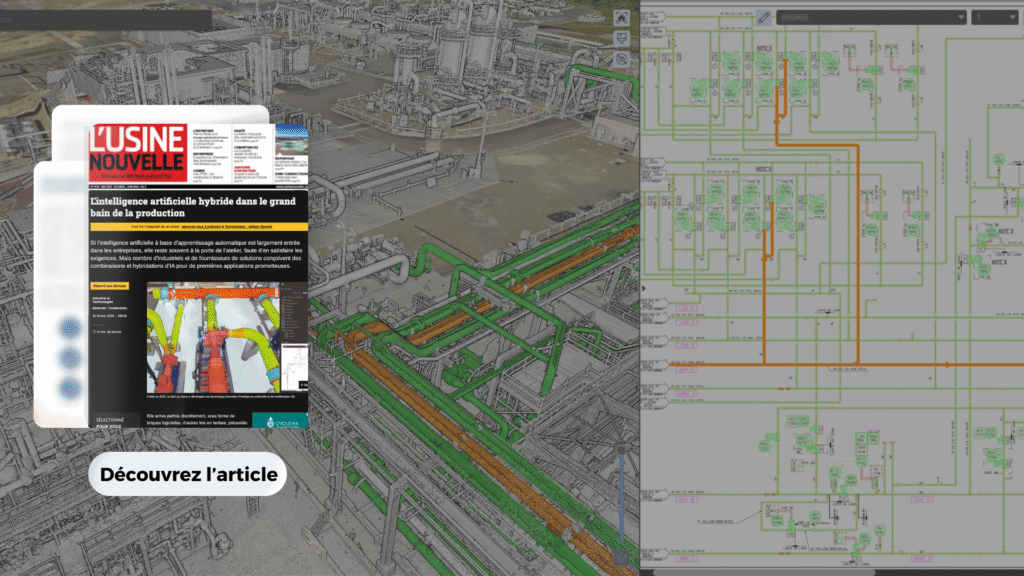1024x576 pixels.
Task: Click the blurred search field at top left
Action: [105, 20]
